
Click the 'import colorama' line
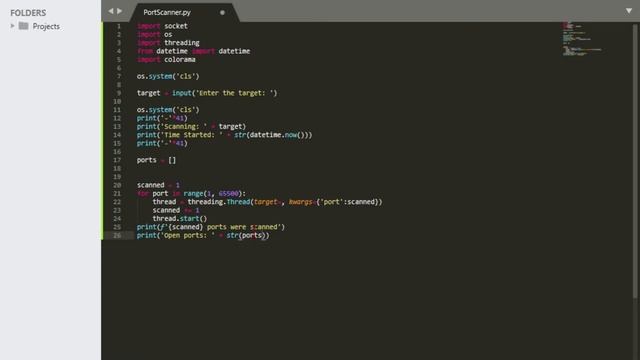click(x=166, y=60)
